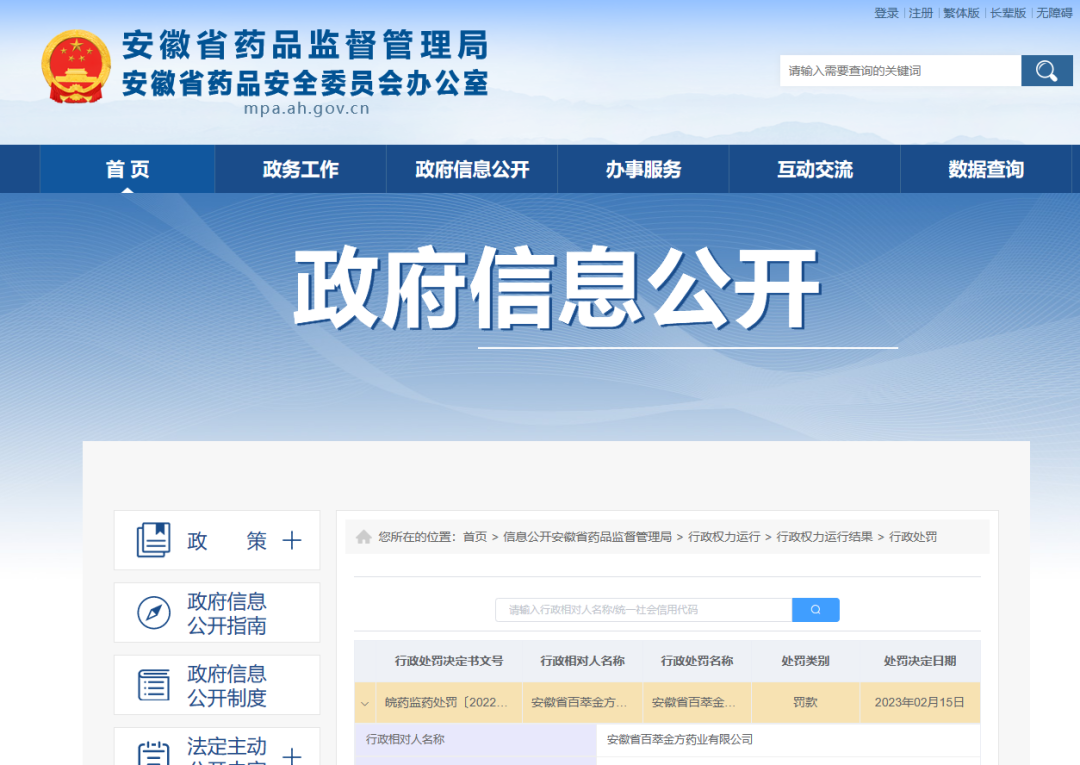Switch site to 繁体版 traditional Chinese
Image resolution: width=1080 pixels, height=765 pixels.
[962, 13]
